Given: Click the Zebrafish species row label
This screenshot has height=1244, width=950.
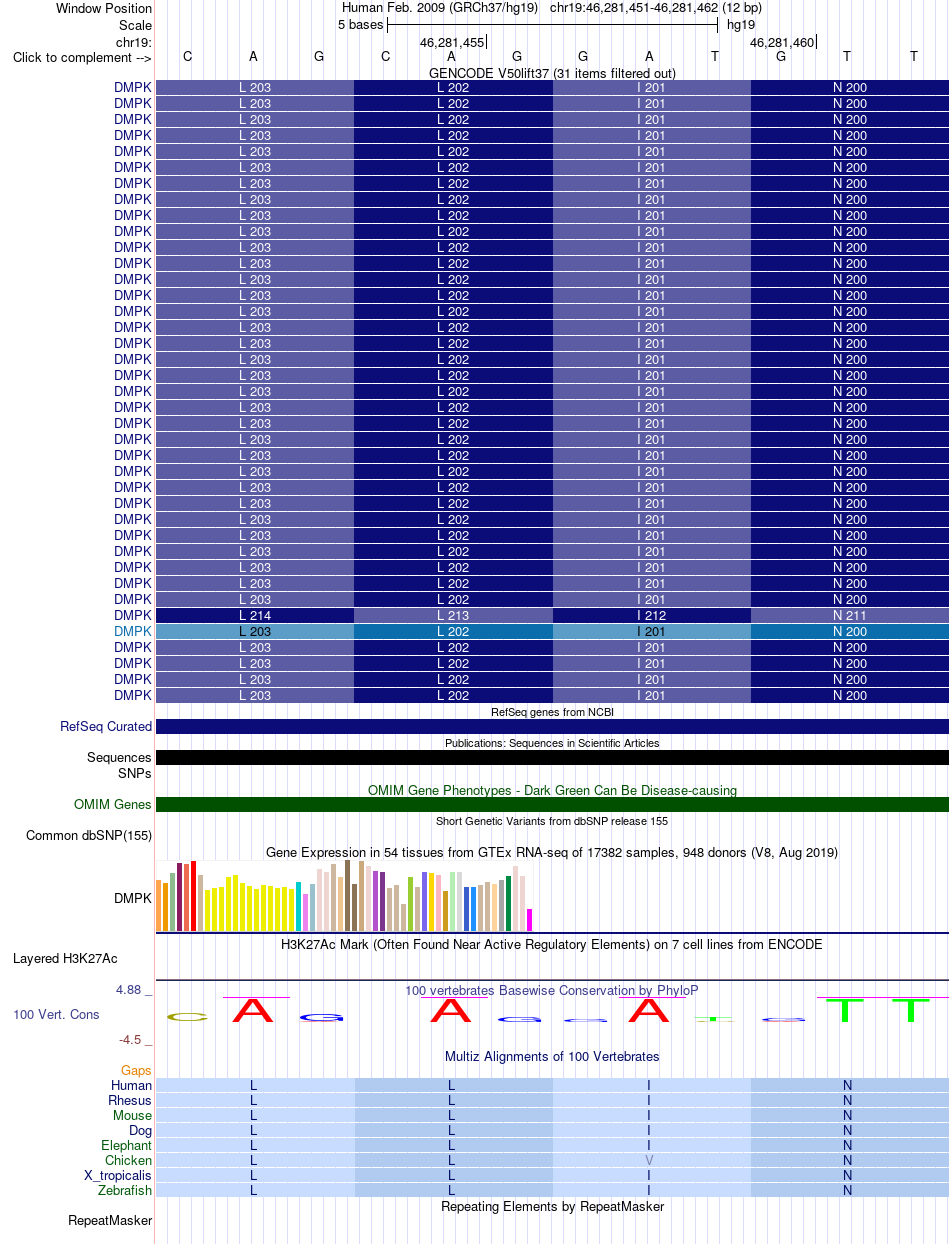Looking at the screenshot, I should click(x=125, y=1190).
